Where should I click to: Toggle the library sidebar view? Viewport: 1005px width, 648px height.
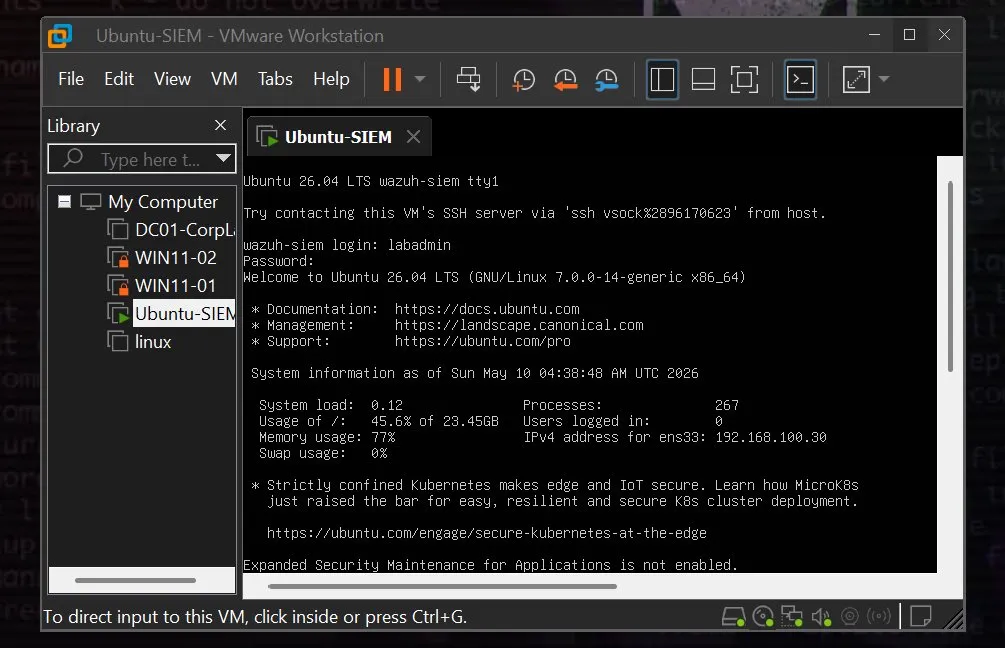(662, 79)
